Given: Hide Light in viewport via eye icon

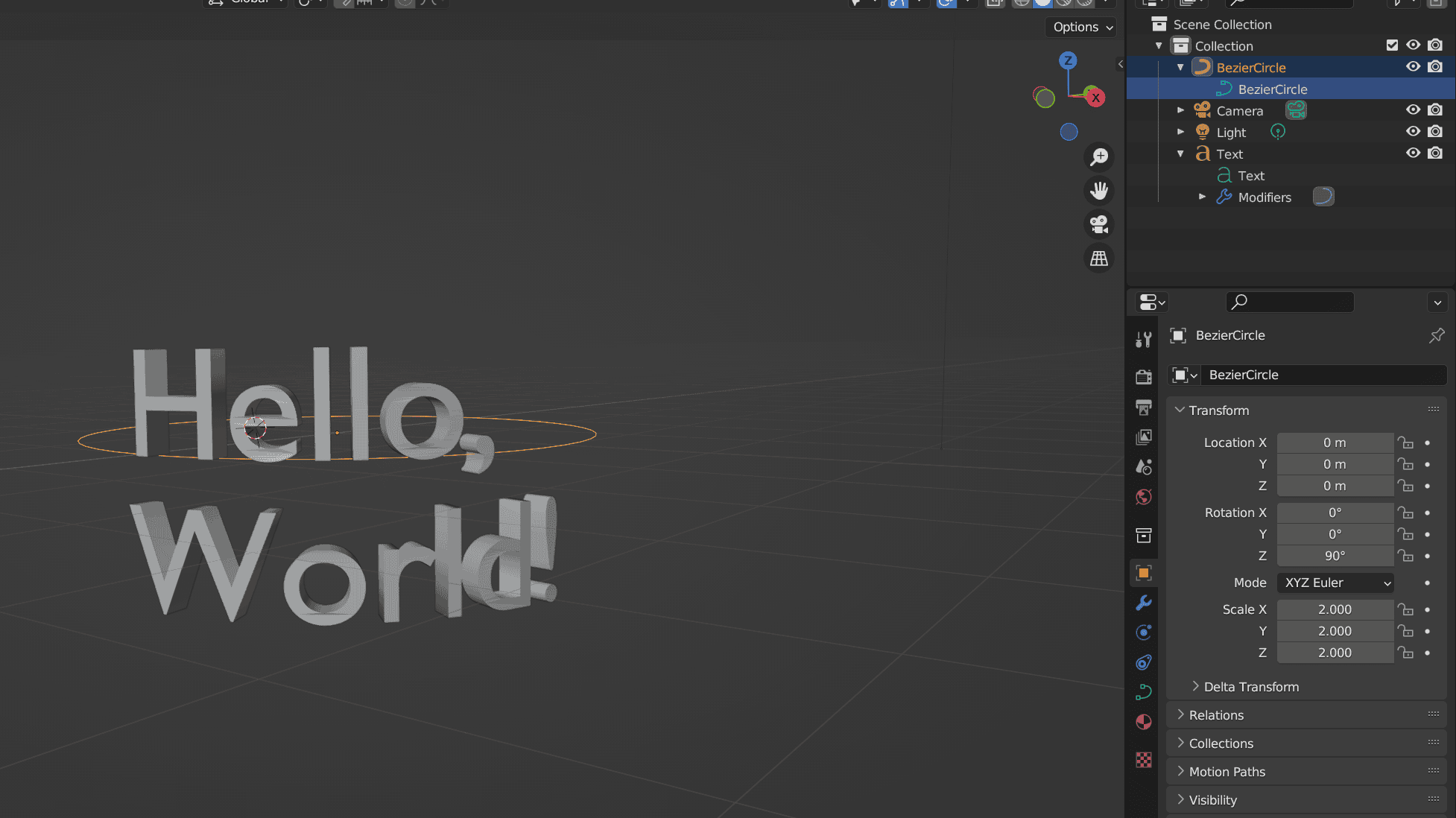Looking at the screenshot, I should (x=1413, y=132).
